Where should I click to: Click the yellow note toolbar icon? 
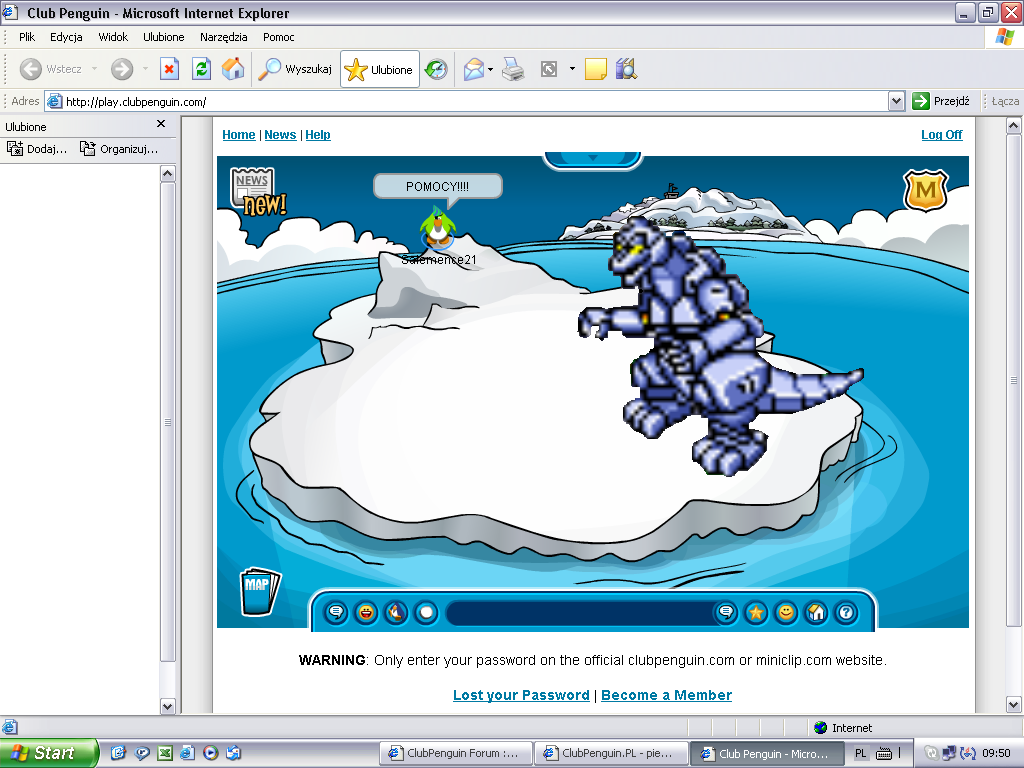[x=596, y=69]
